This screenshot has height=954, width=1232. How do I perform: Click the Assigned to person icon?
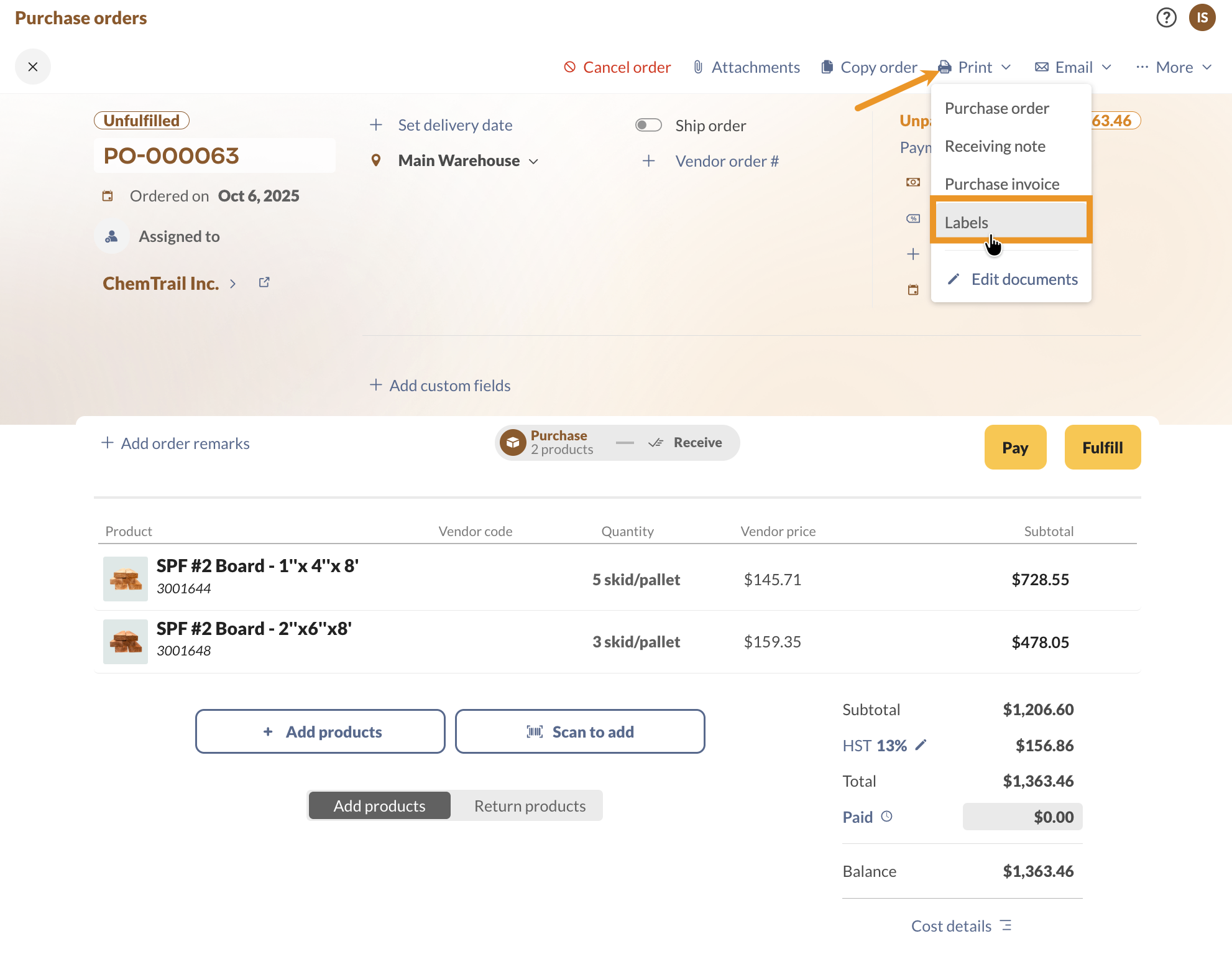point(112,236)
